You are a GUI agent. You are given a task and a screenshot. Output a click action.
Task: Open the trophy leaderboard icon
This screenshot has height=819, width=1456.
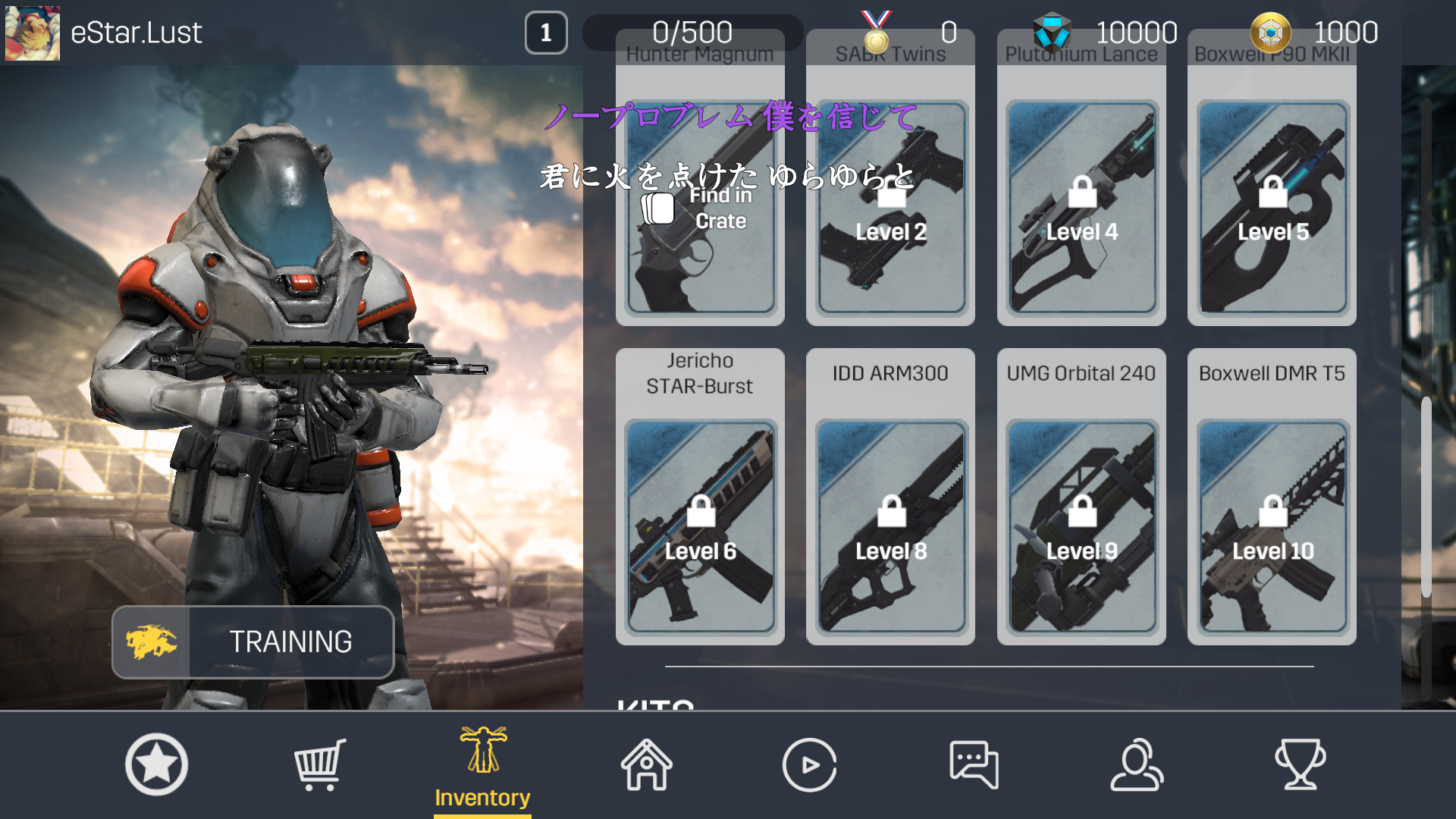click(x=1300, y=764)
